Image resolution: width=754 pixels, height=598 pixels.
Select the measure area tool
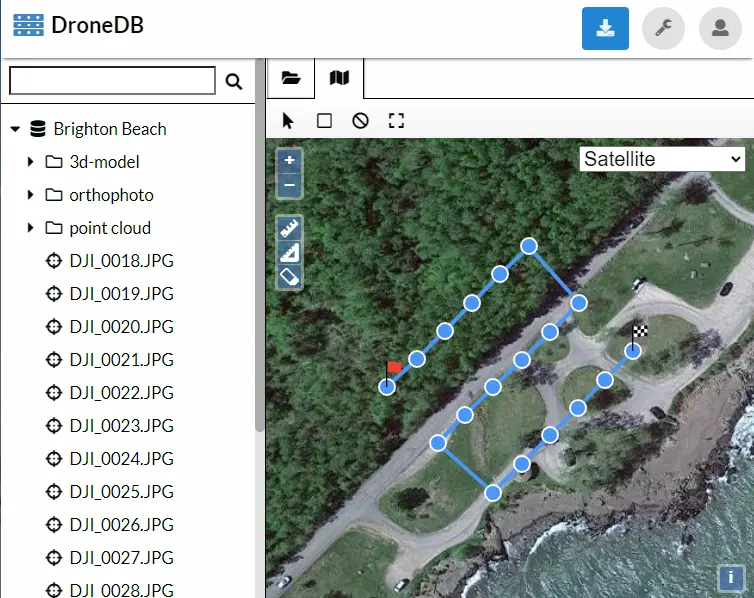coord(290,252)
